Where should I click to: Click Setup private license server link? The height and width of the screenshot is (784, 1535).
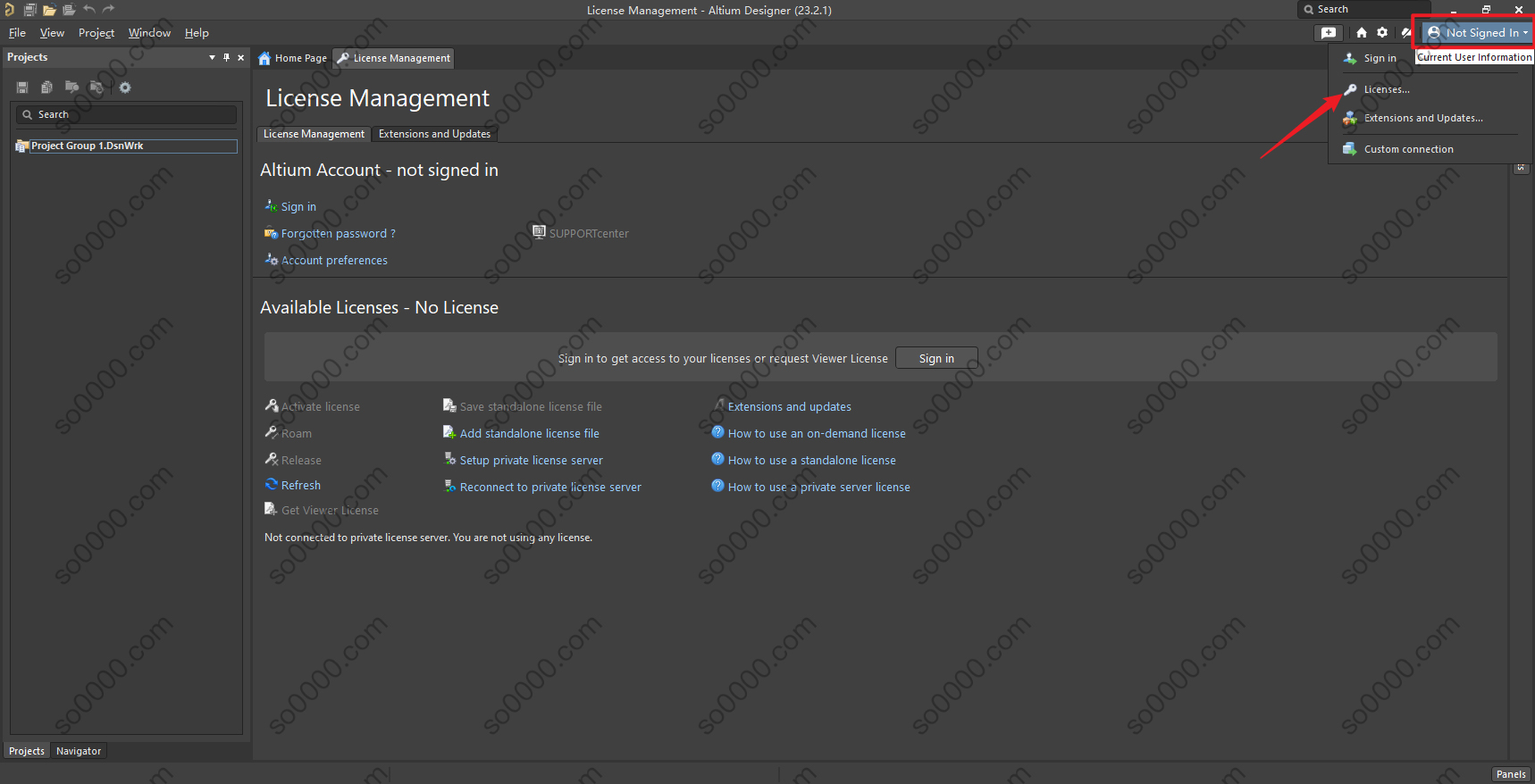531,460
